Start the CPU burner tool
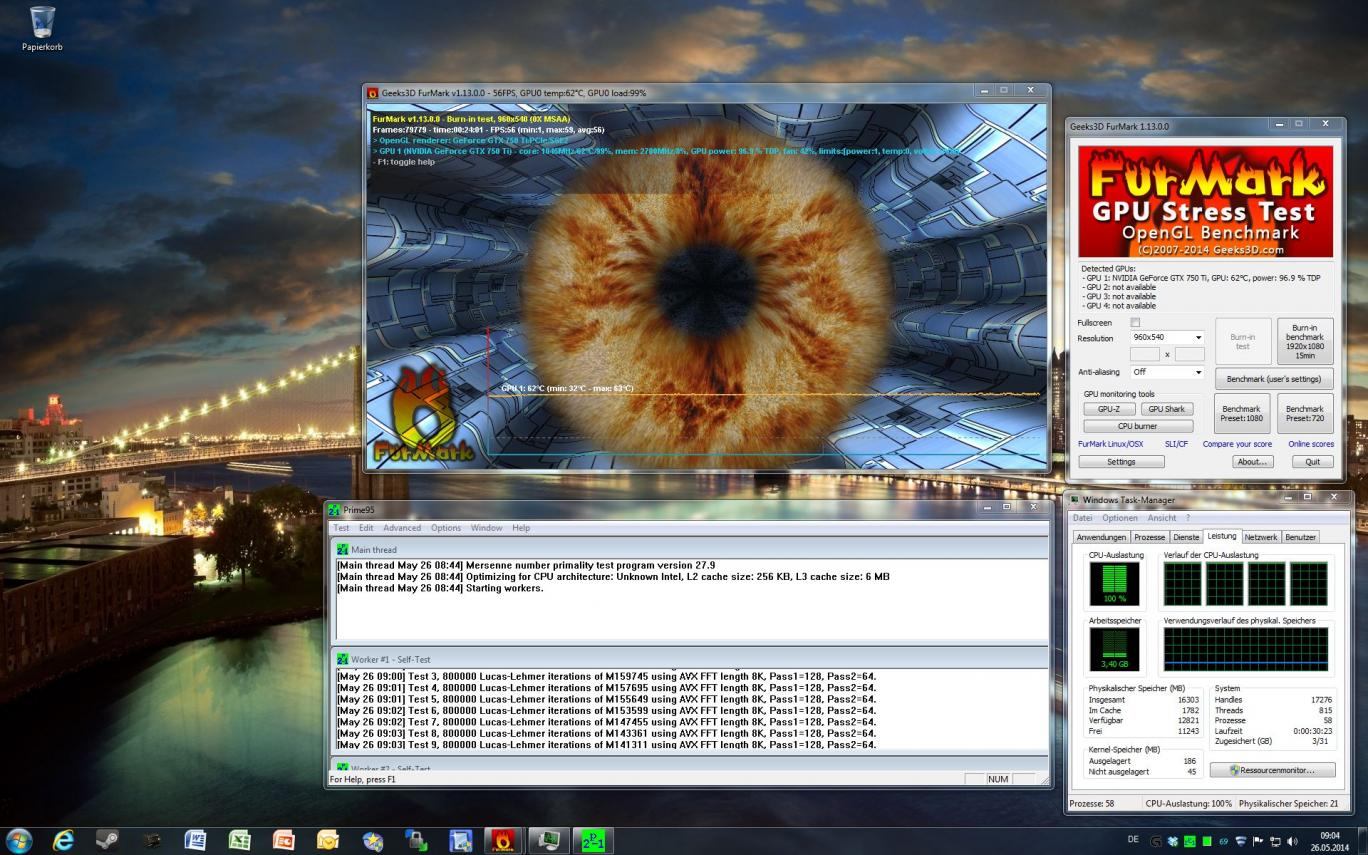Image resolution: width=1368 pixels, height=855 pixels. pyautogui.click(x=1137, y=426)
